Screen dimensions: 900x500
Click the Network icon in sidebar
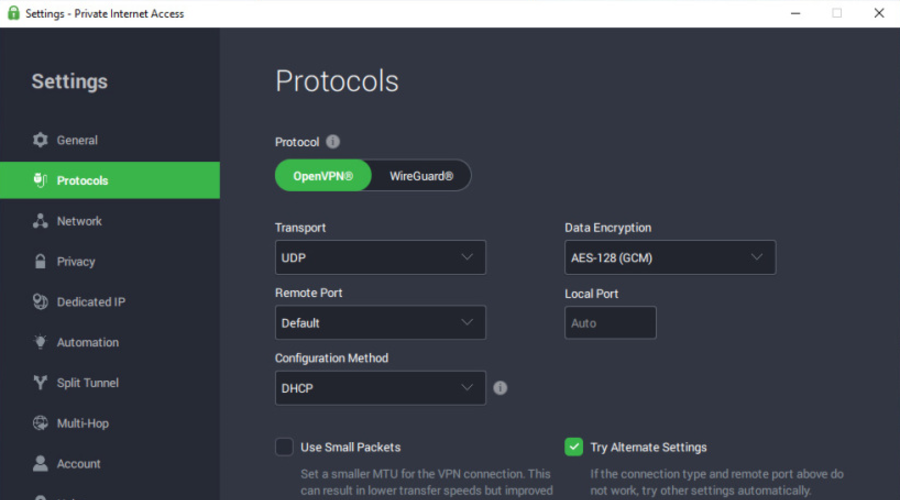[40, 221]
